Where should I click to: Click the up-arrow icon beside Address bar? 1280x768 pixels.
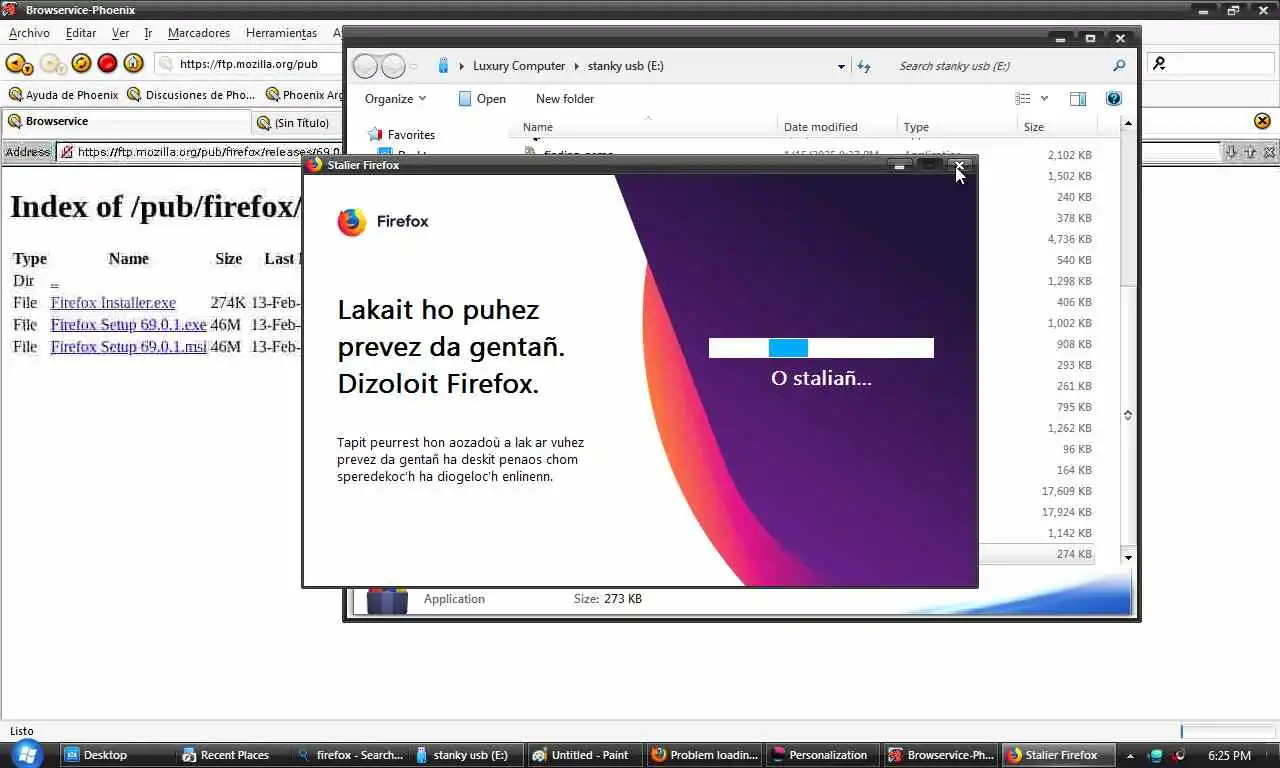pos(1250,152)
